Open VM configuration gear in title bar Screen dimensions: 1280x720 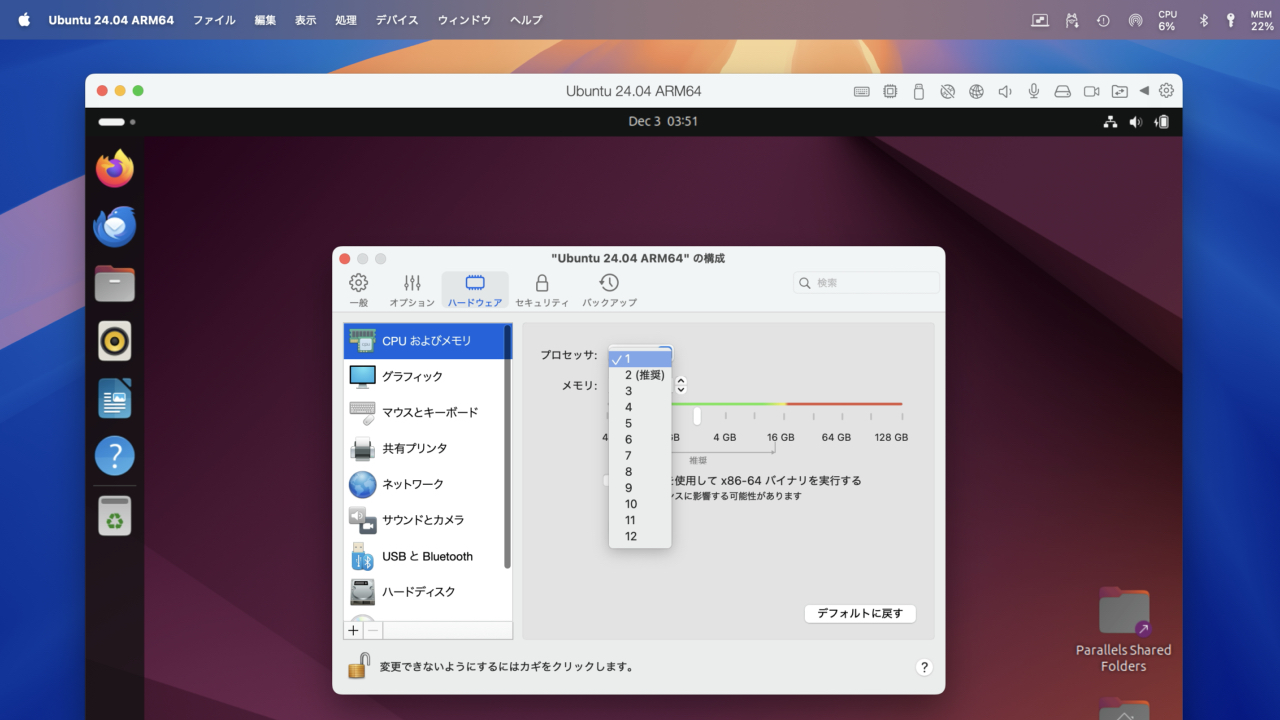[x=1166, y=91]
